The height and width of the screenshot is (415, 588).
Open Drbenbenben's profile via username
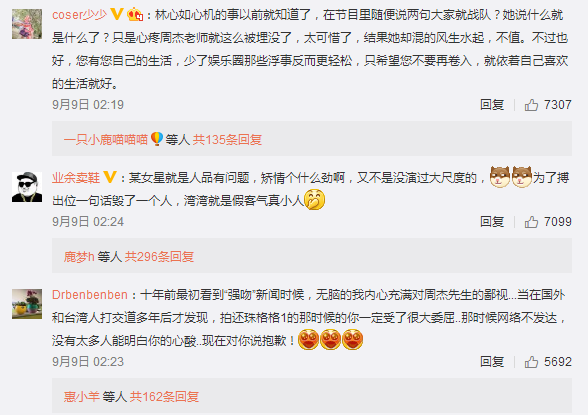click(x=90, y=295)
